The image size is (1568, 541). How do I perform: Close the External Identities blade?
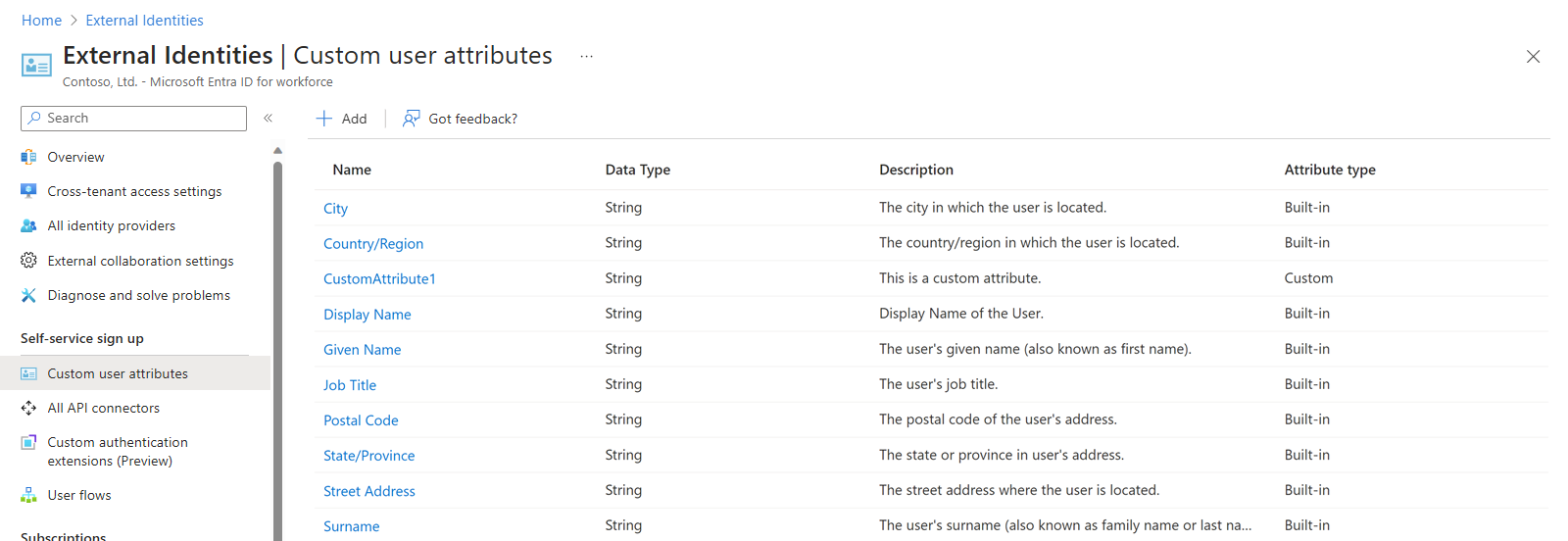tap(1533, 57)
